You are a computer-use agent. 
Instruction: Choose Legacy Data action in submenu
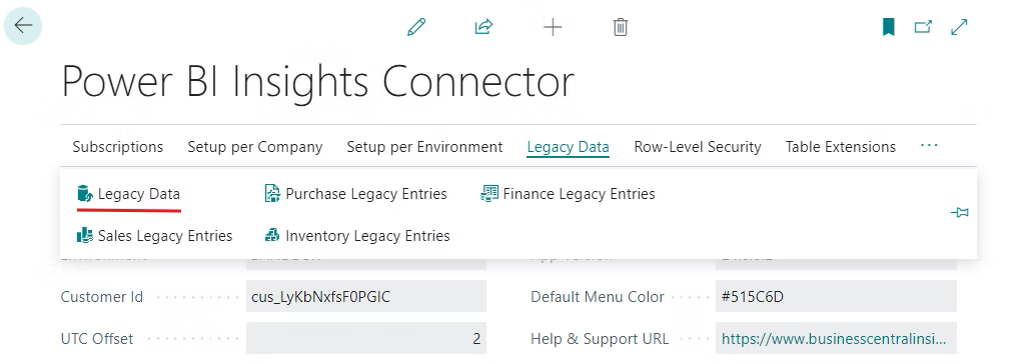pos(139,194)
